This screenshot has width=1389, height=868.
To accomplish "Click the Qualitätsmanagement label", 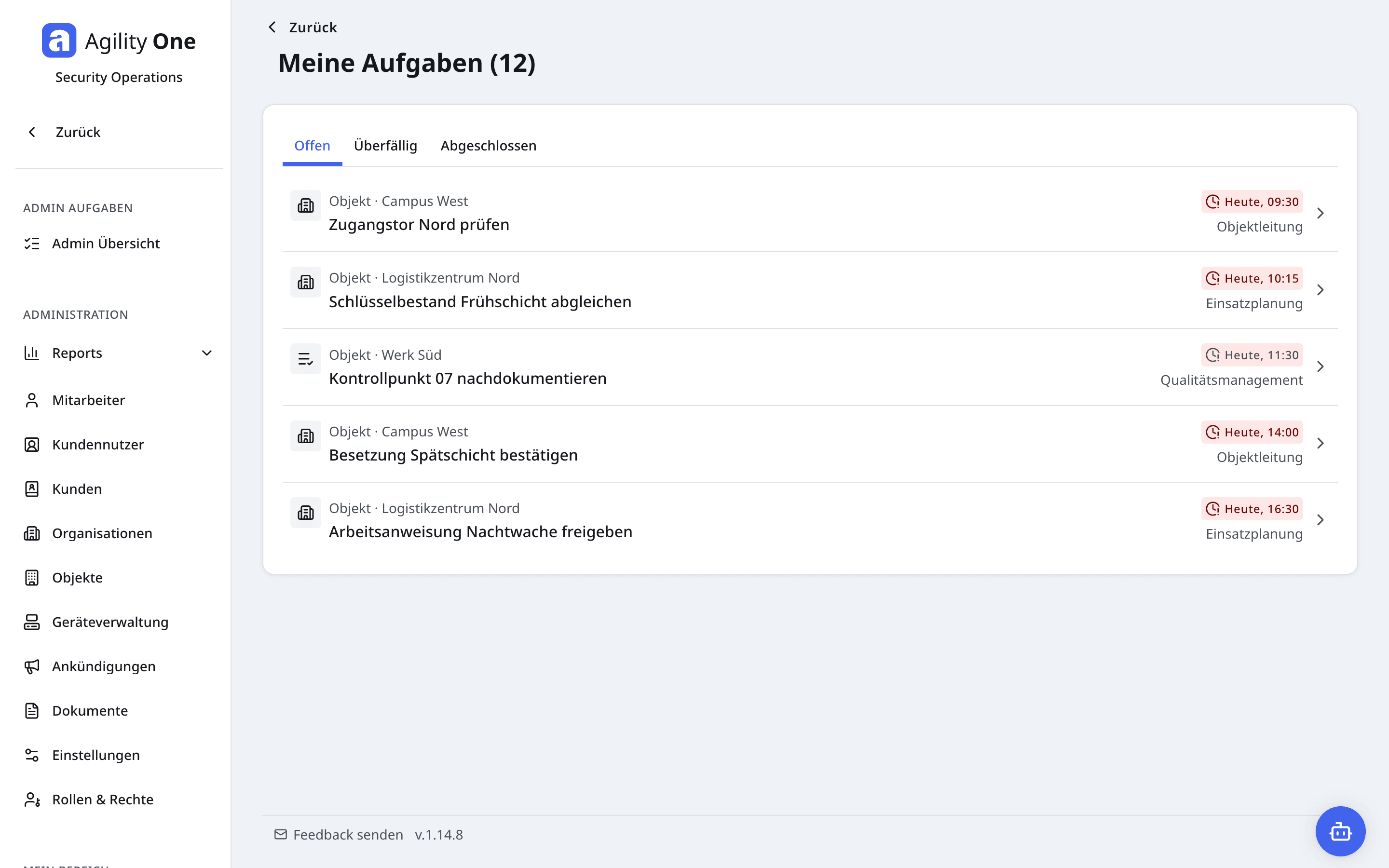I will (1231, 380).
